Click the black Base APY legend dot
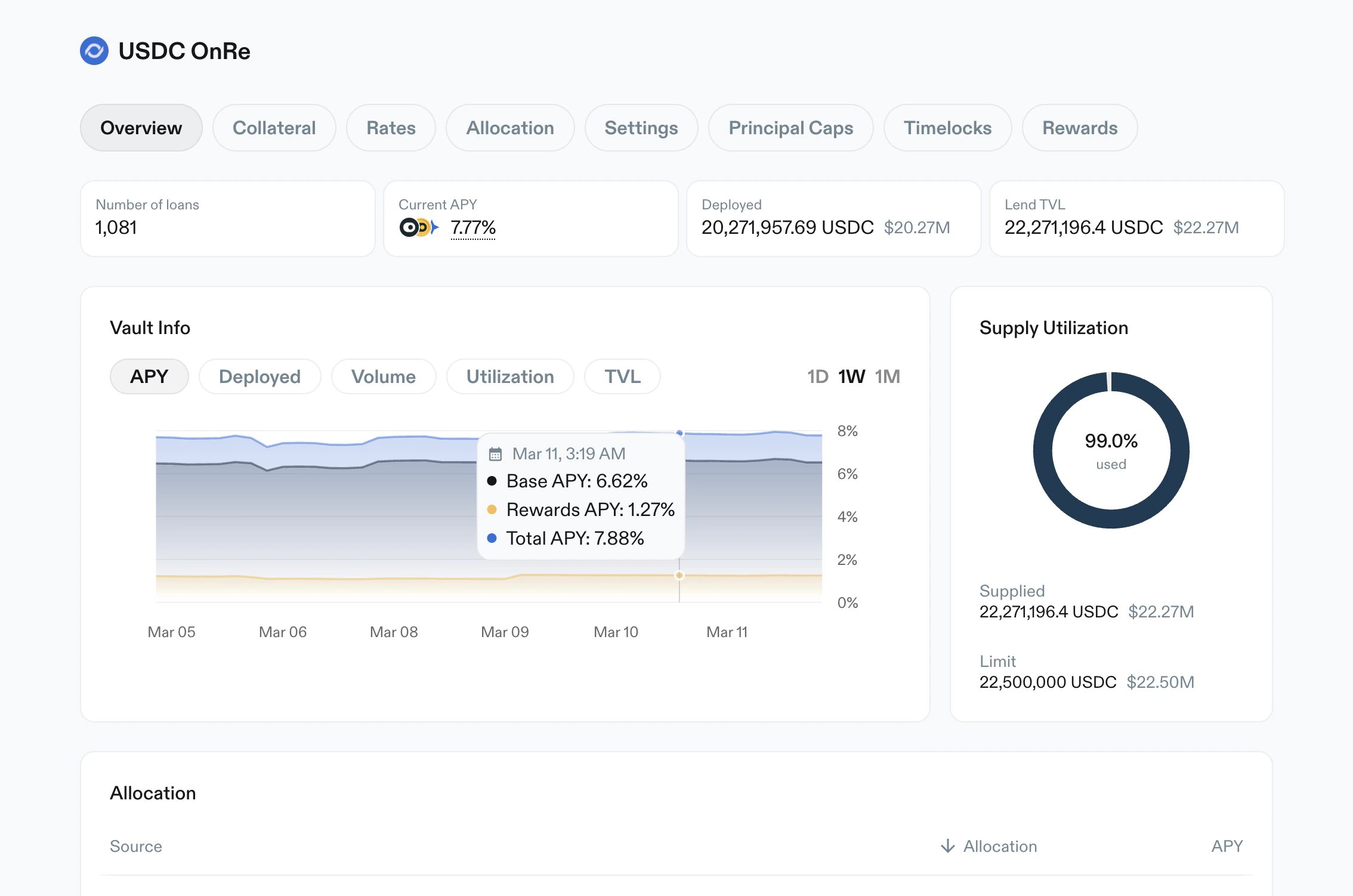This screenshot has width=1353, height=896. [x=492, y=481]
